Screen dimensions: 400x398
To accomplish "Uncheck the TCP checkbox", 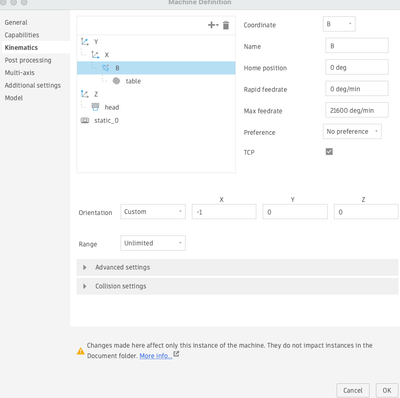I will pos(329,152).
